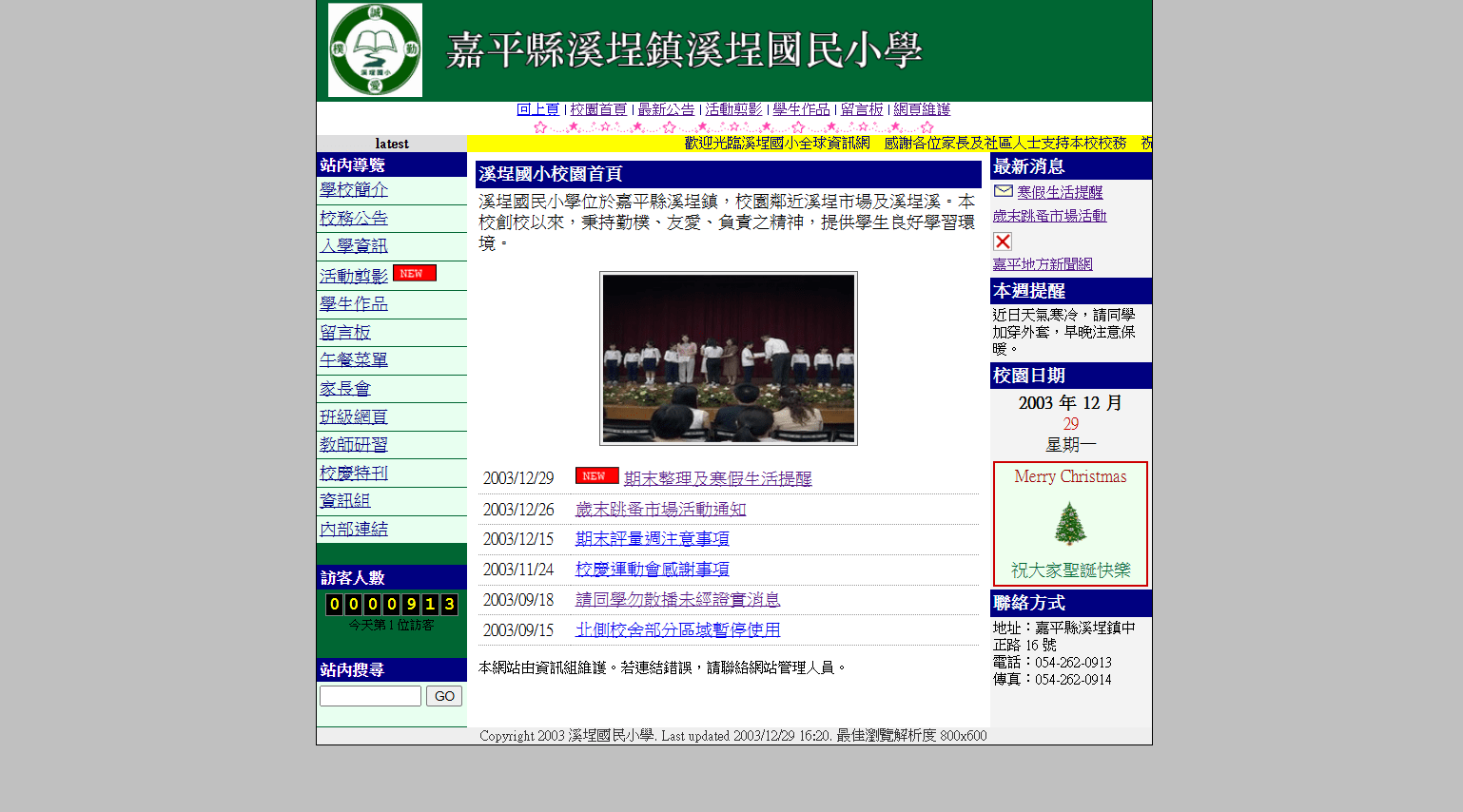Open 期末評量週注意事項 announcement

(653, 539)
